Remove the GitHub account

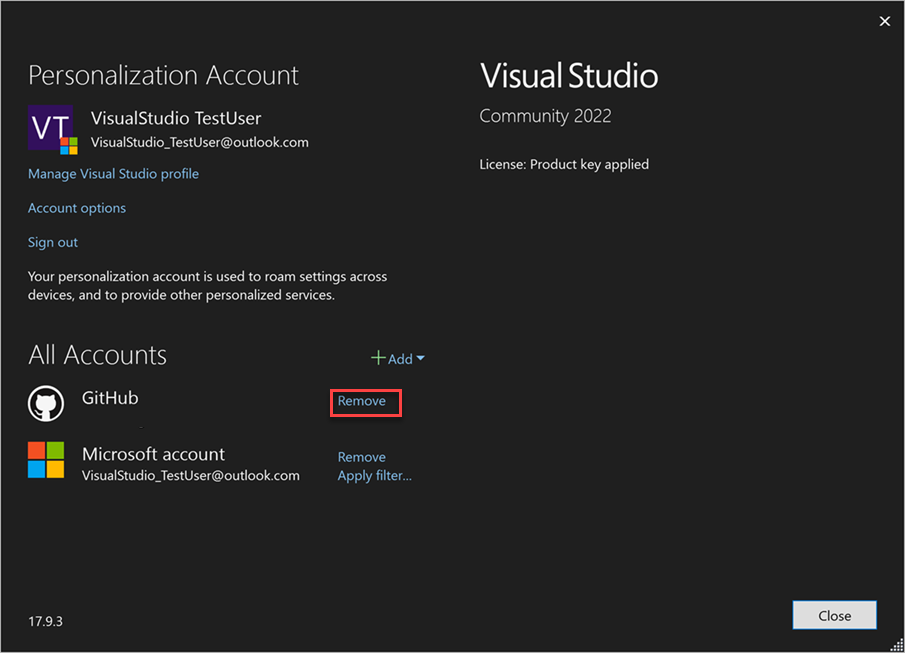click(364, 402)
